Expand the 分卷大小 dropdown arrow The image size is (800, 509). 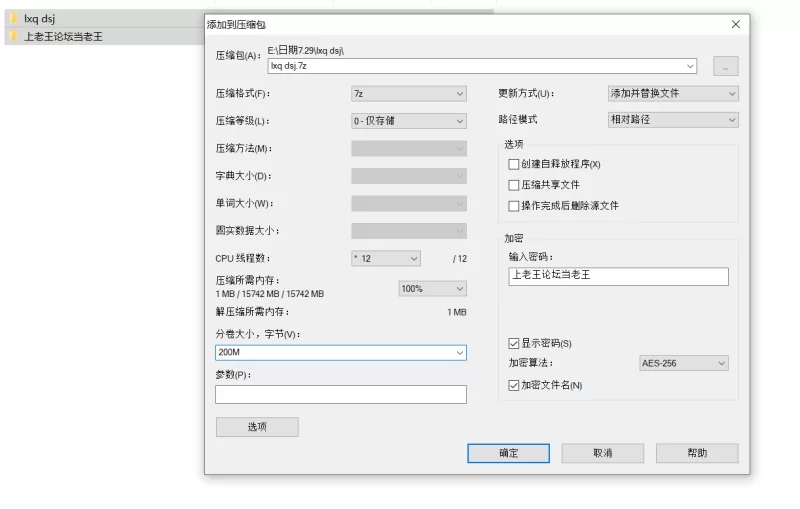click(x=460, y=352)
